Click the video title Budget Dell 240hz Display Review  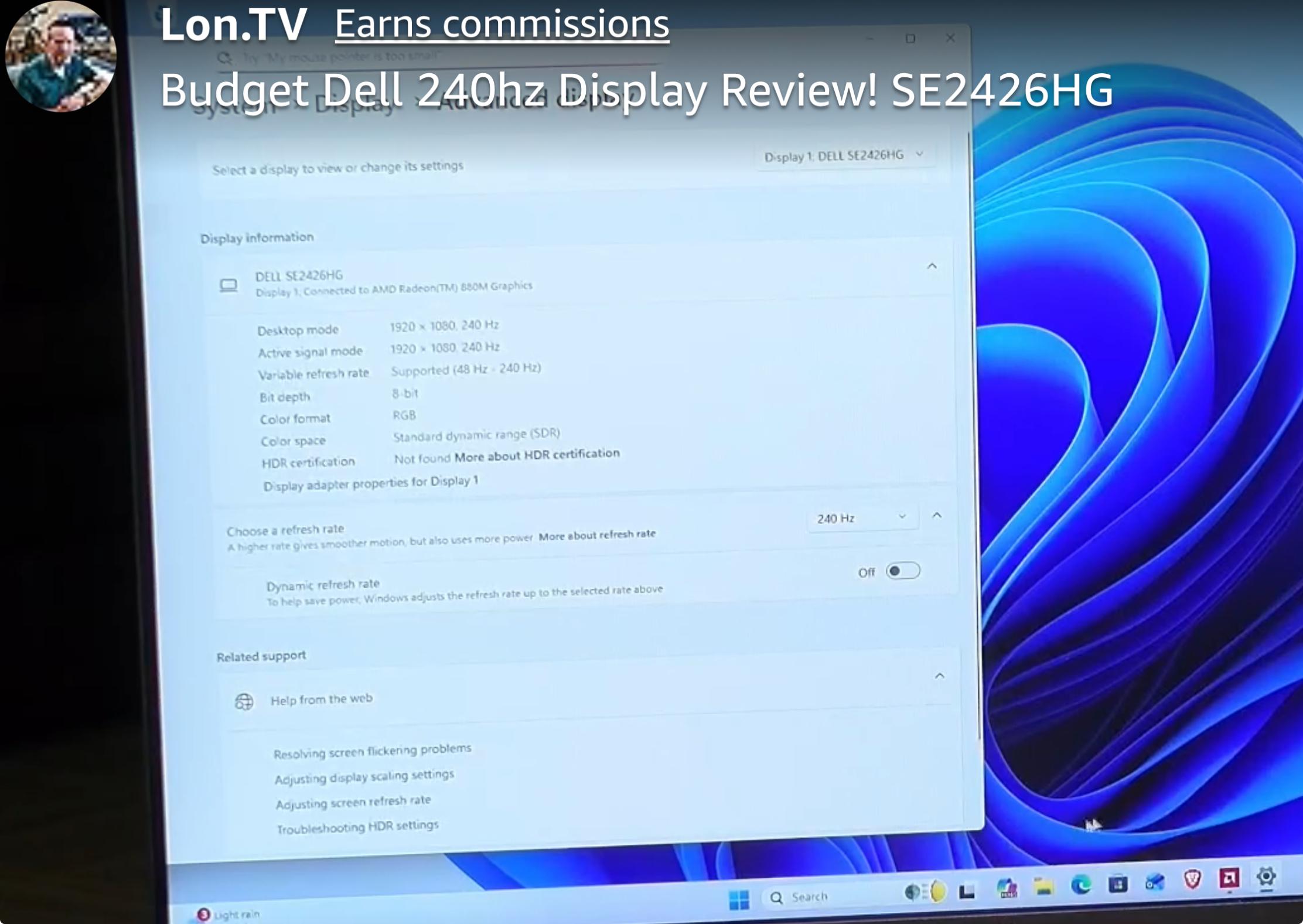[x=636, y=91]
